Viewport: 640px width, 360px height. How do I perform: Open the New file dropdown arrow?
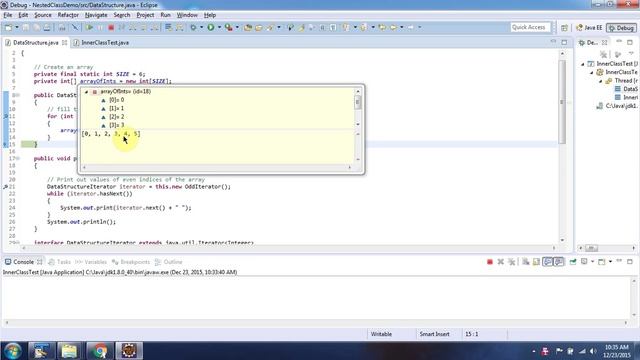pos(17,27)
